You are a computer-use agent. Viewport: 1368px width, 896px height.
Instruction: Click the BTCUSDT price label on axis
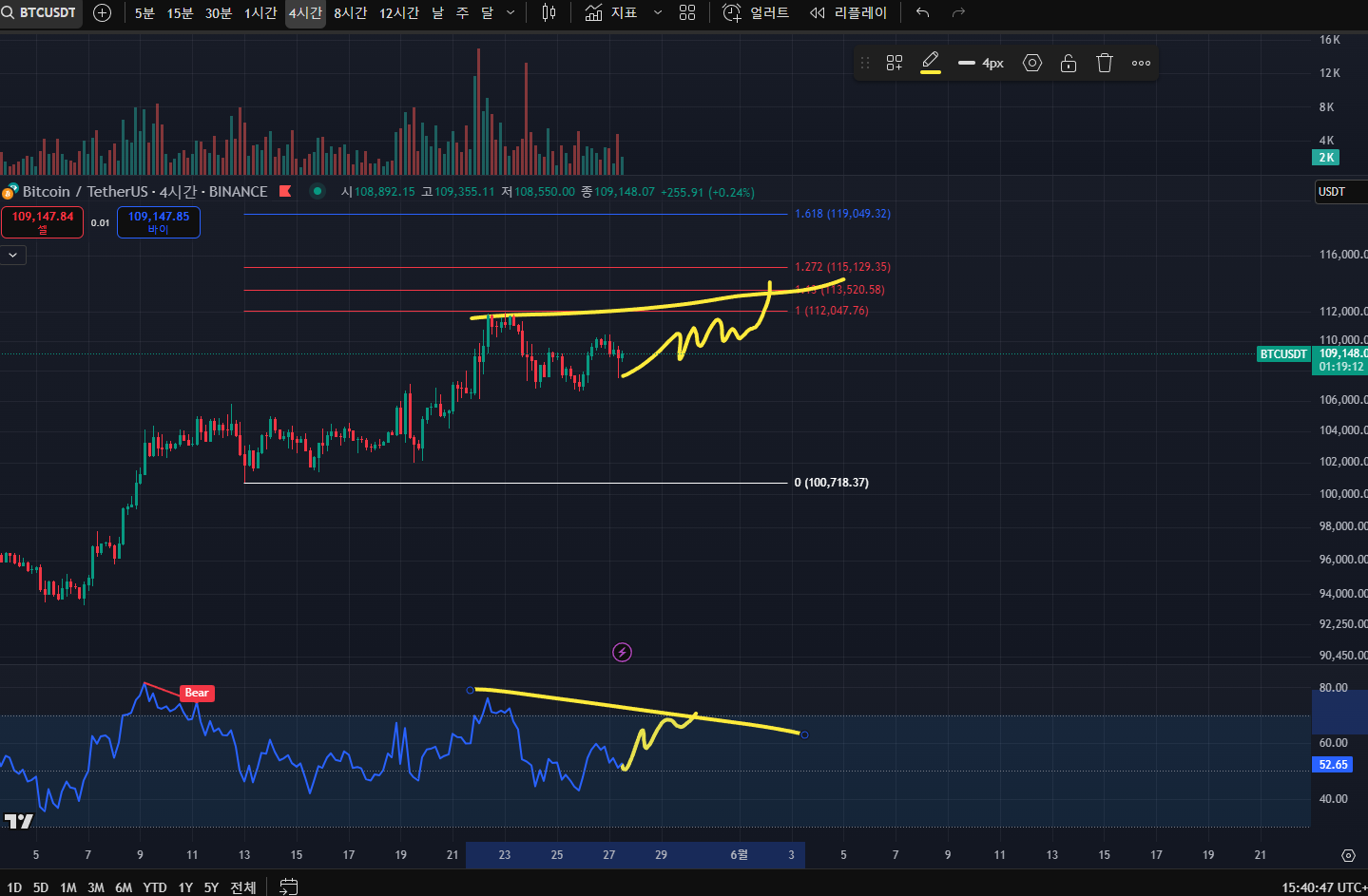coord(1283,354)
